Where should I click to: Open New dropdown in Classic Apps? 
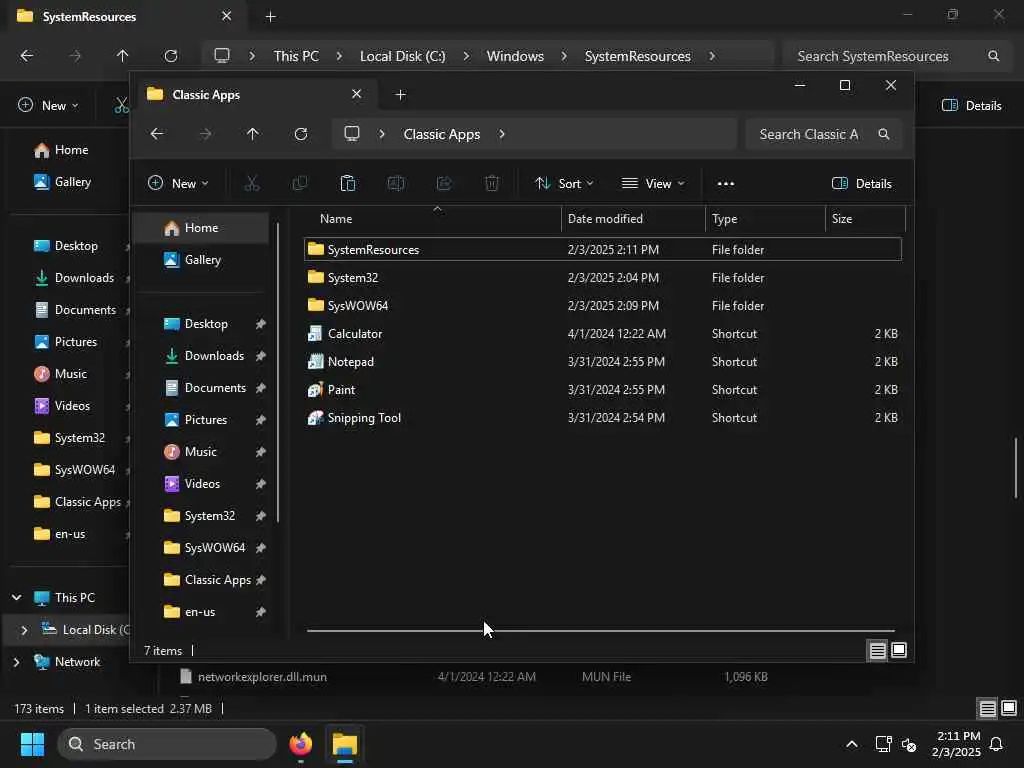[178, 184]
